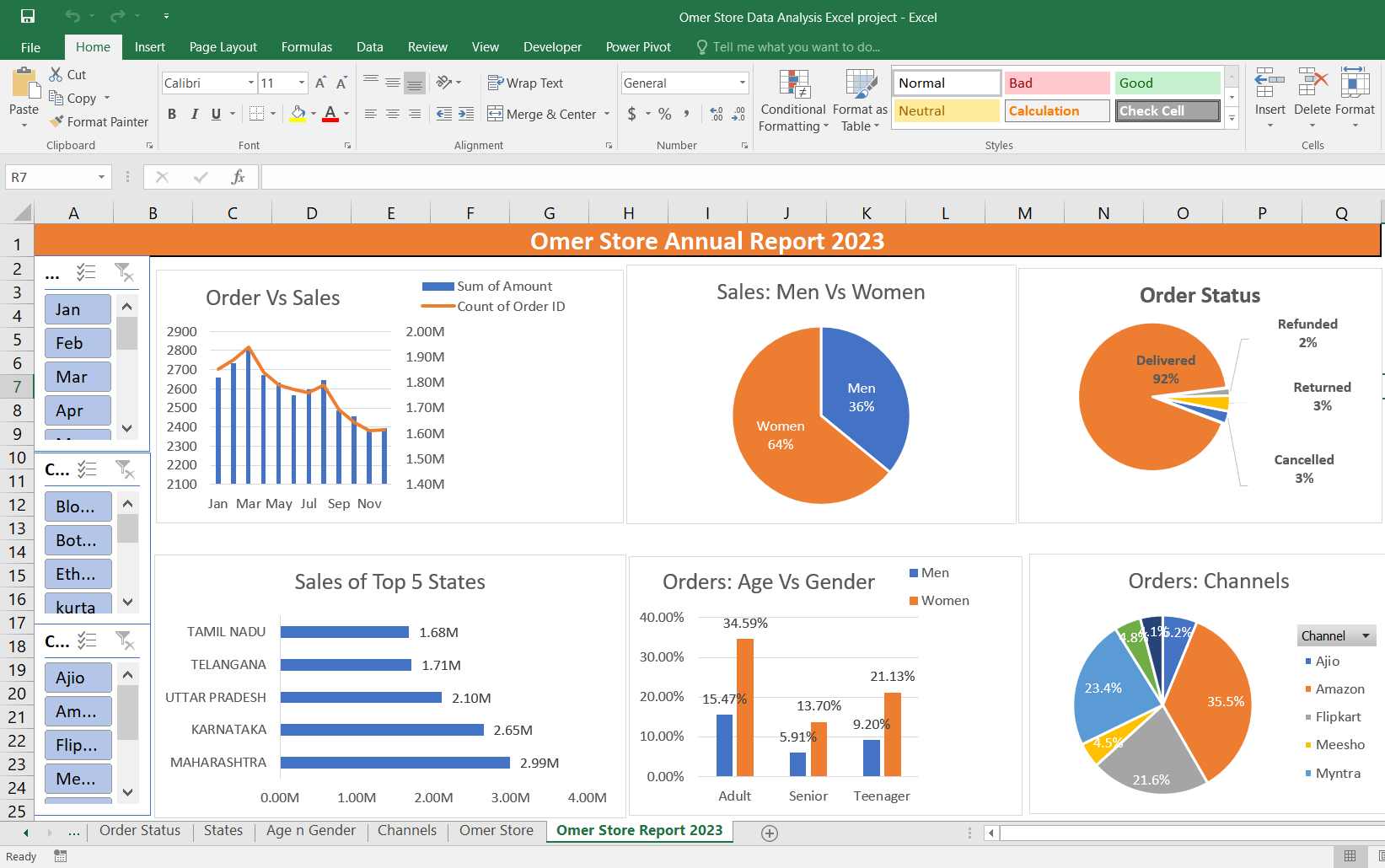This screenshot has height=868, width=1385.
Task: Open the font color swatch picker
Action: 344,114
